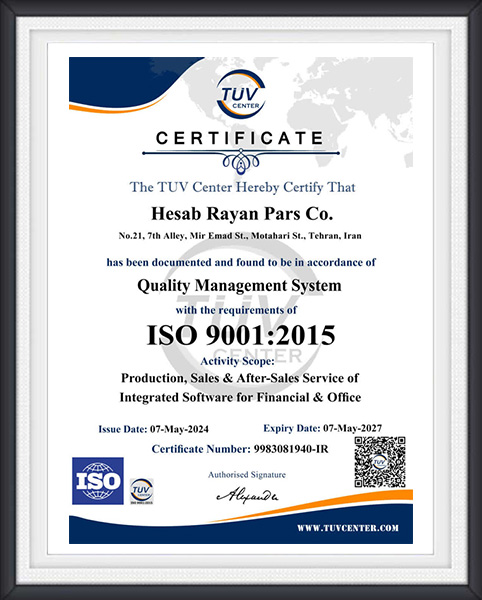
Task: Click the Issue Date 07-May-2024
Action: [153, 429]
